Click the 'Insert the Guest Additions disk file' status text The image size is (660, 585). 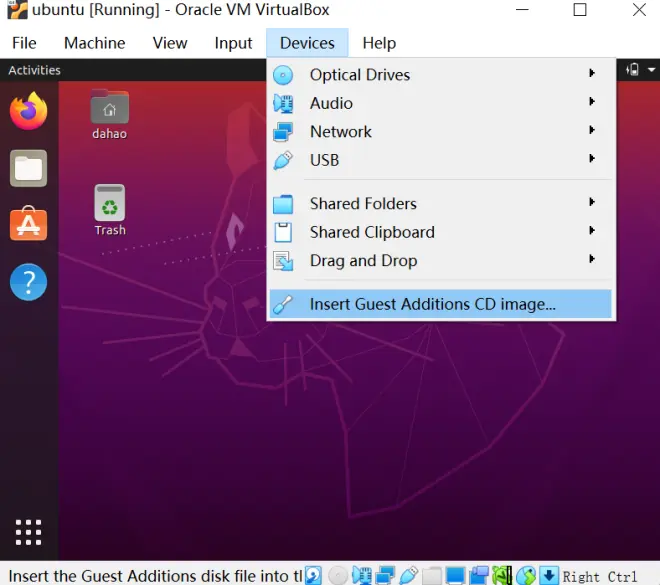pos(155,576)
